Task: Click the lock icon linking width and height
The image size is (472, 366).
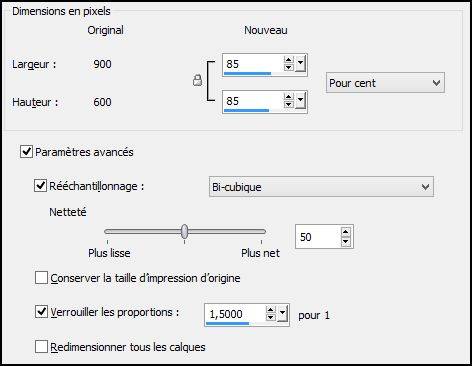Action: tap(198, 80)
